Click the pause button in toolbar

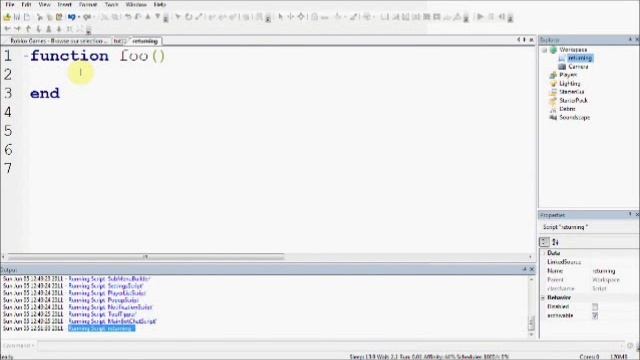click(x=491, y=17)
